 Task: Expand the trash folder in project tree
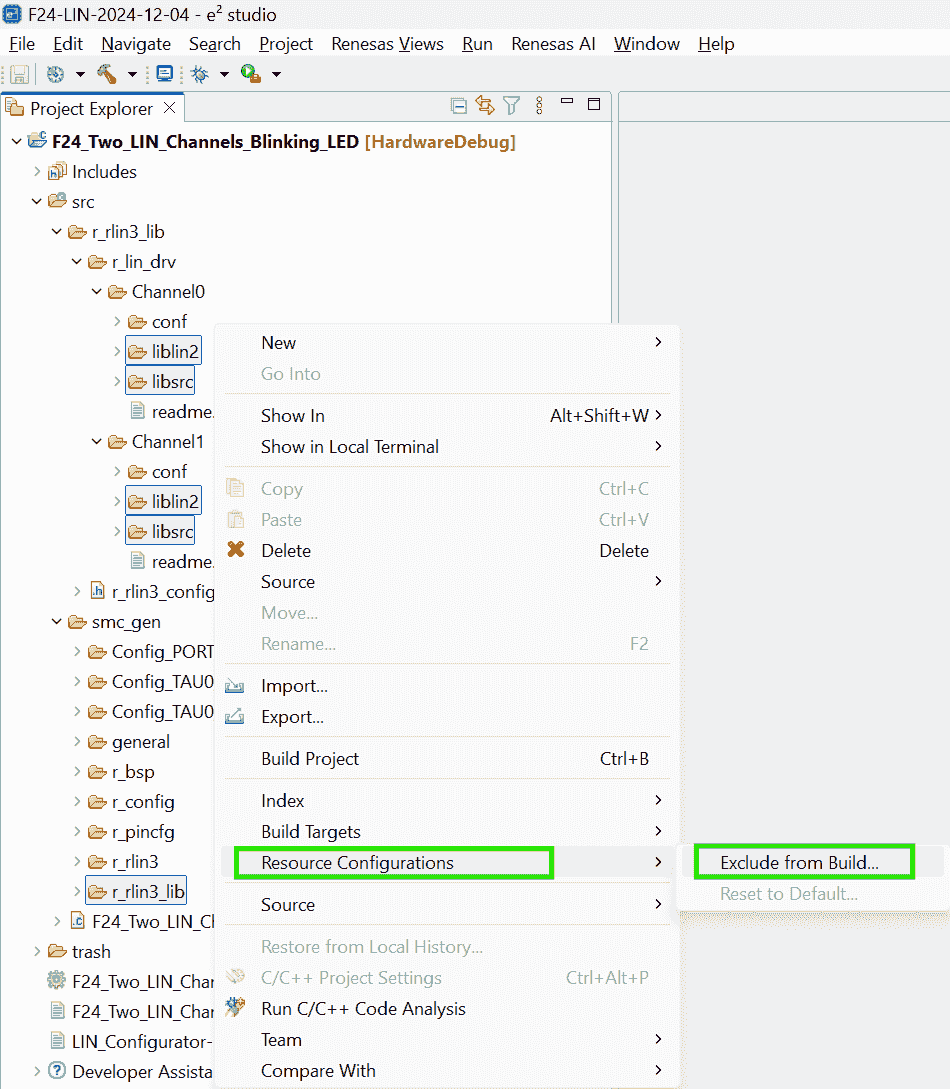pos(37,952)
